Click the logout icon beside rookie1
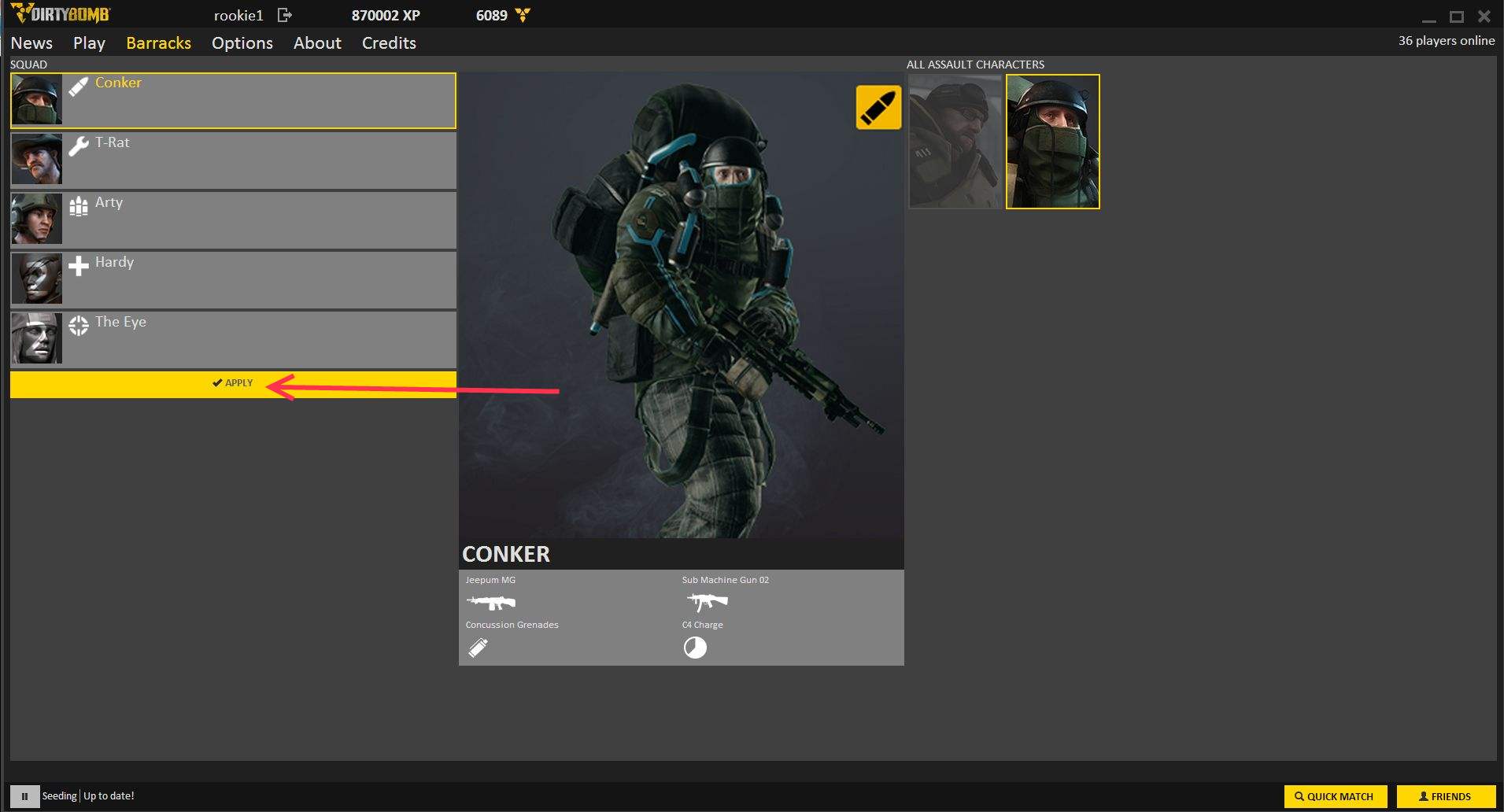 coord(285,15)
